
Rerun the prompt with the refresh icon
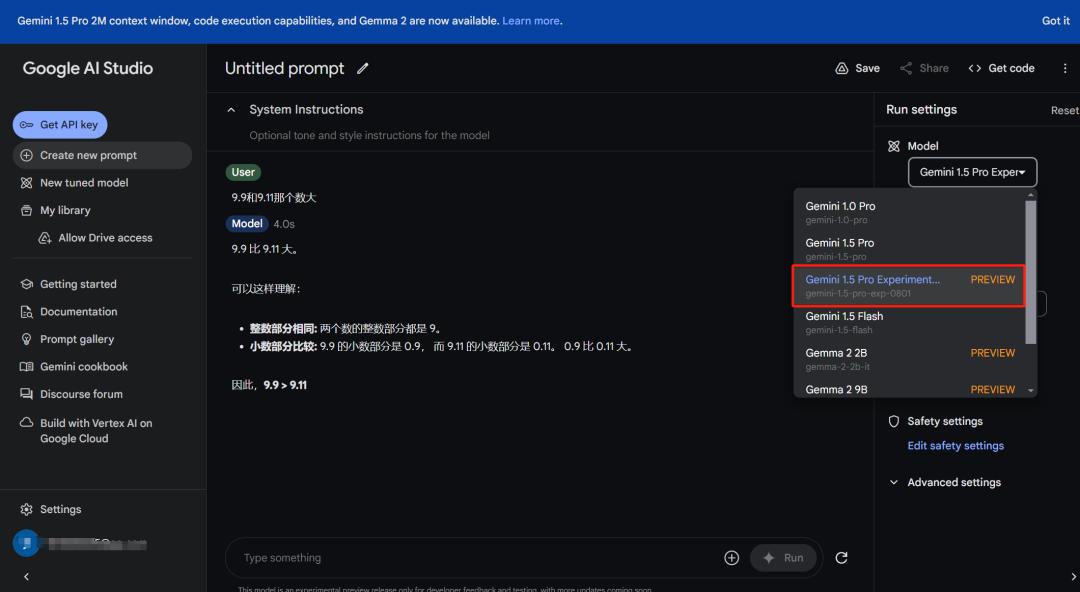pos(841,557)
